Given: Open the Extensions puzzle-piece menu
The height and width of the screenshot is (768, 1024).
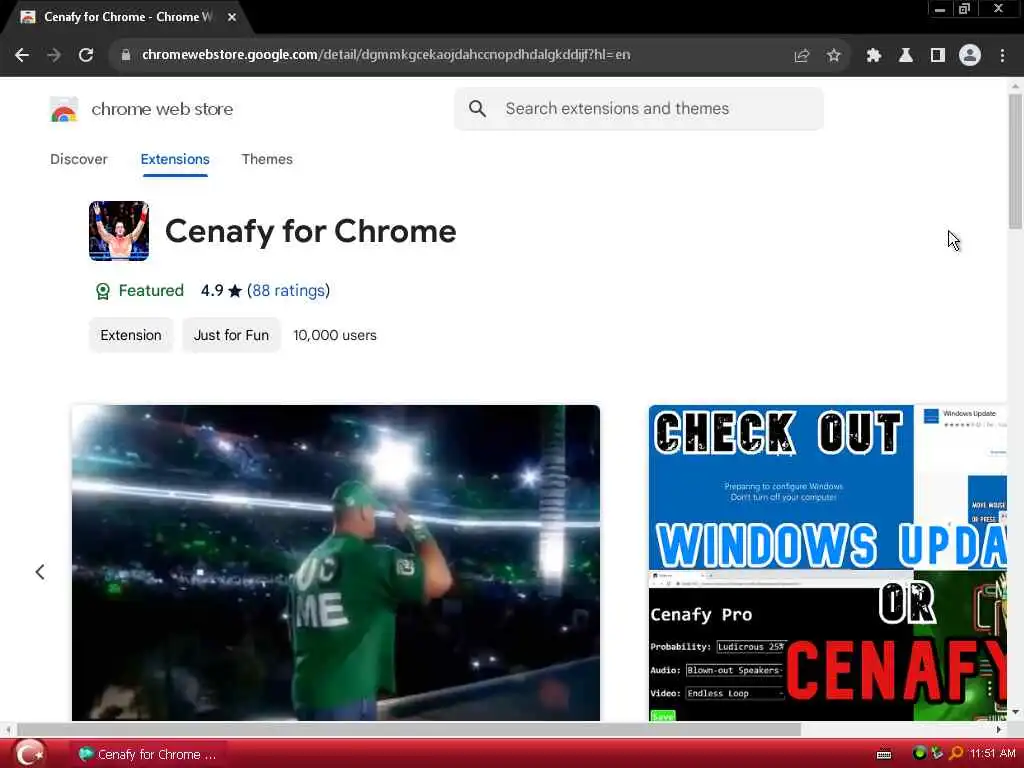Looking at the screenshot, I should pos(874,56).
